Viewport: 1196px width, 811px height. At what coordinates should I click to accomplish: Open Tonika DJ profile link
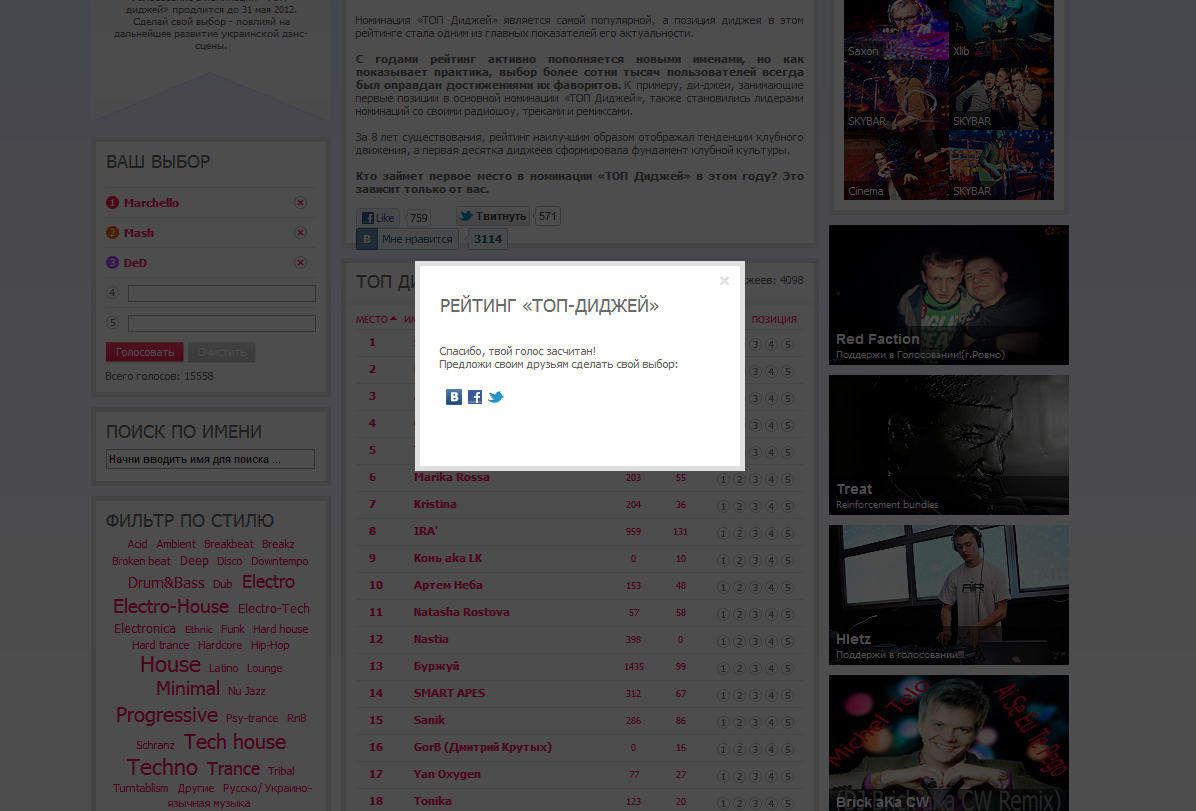point(432,801)
